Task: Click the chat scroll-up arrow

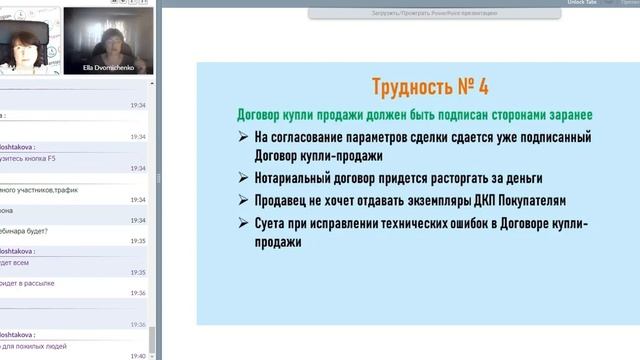Action: pos(152,83)
